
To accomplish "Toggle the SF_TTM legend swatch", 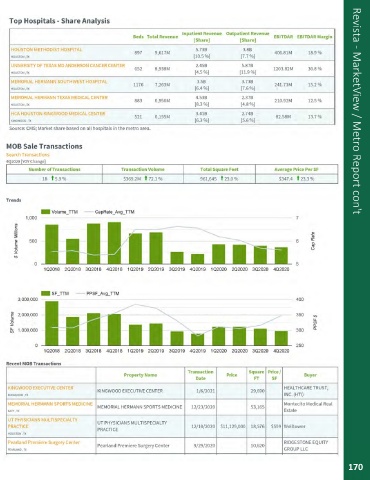I will 45,293.
